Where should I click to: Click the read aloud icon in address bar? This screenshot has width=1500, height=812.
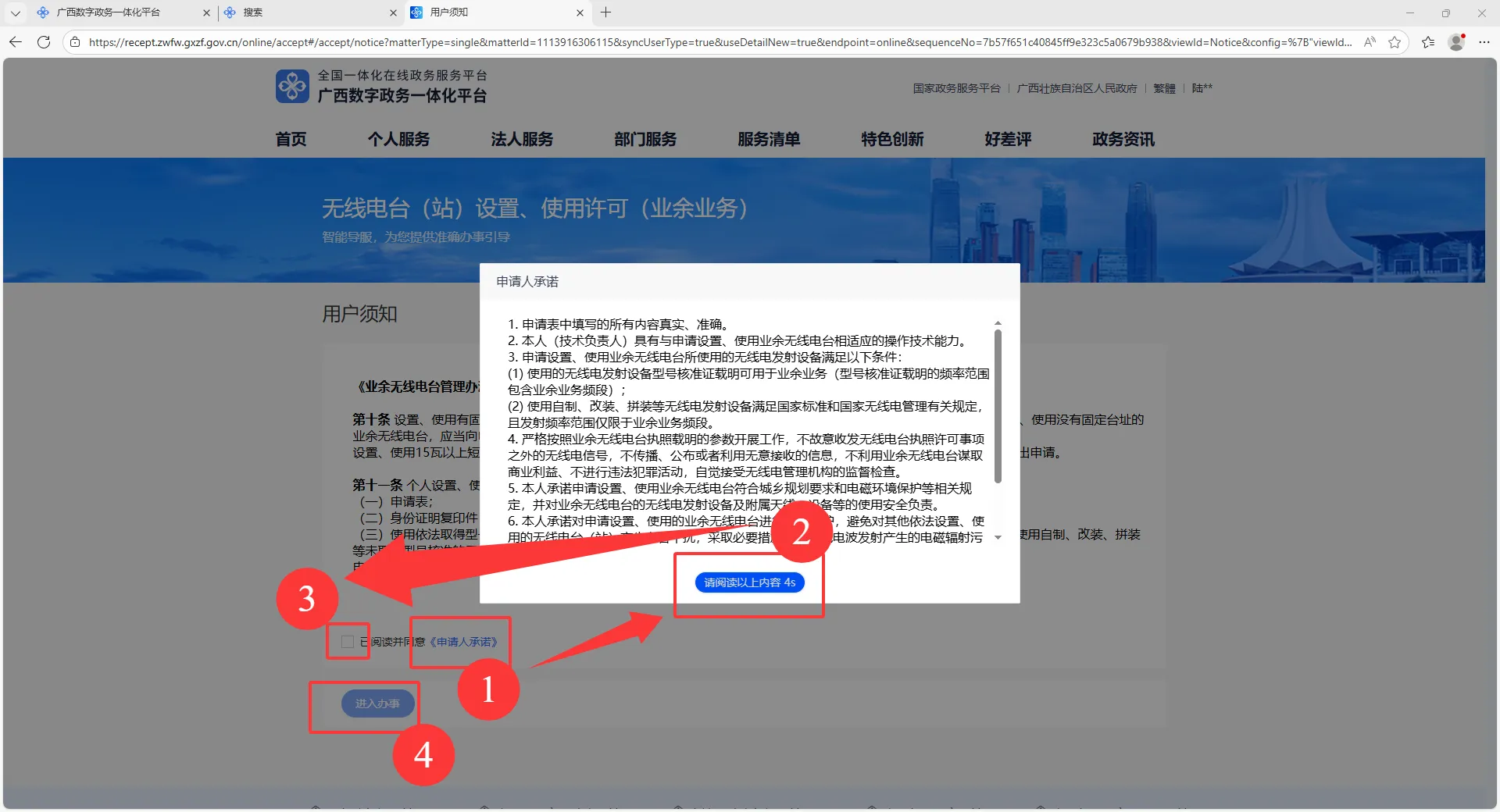(x=1370, y=42)
